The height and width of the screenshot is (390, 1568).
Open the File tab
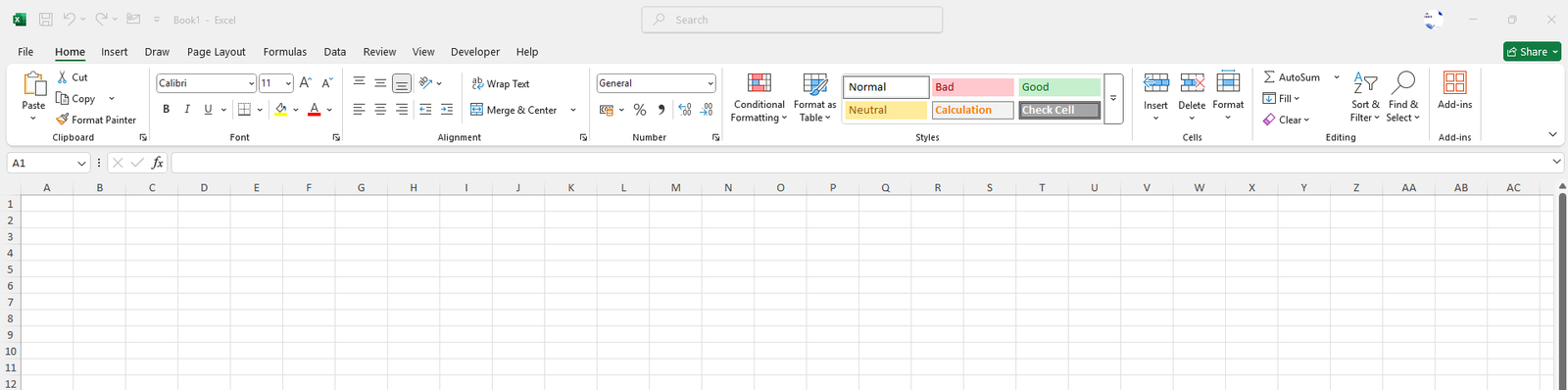25,52
